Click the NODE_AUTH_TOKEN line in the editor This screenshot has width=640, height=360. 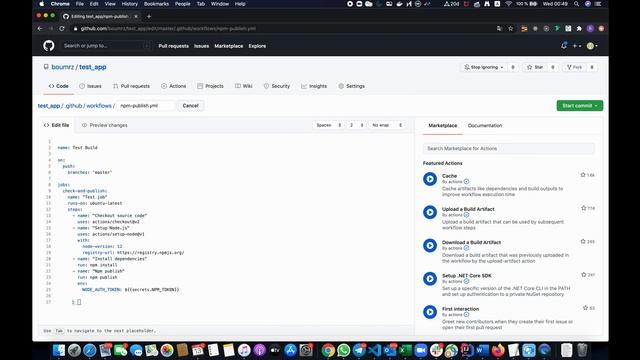click(131, 289)
